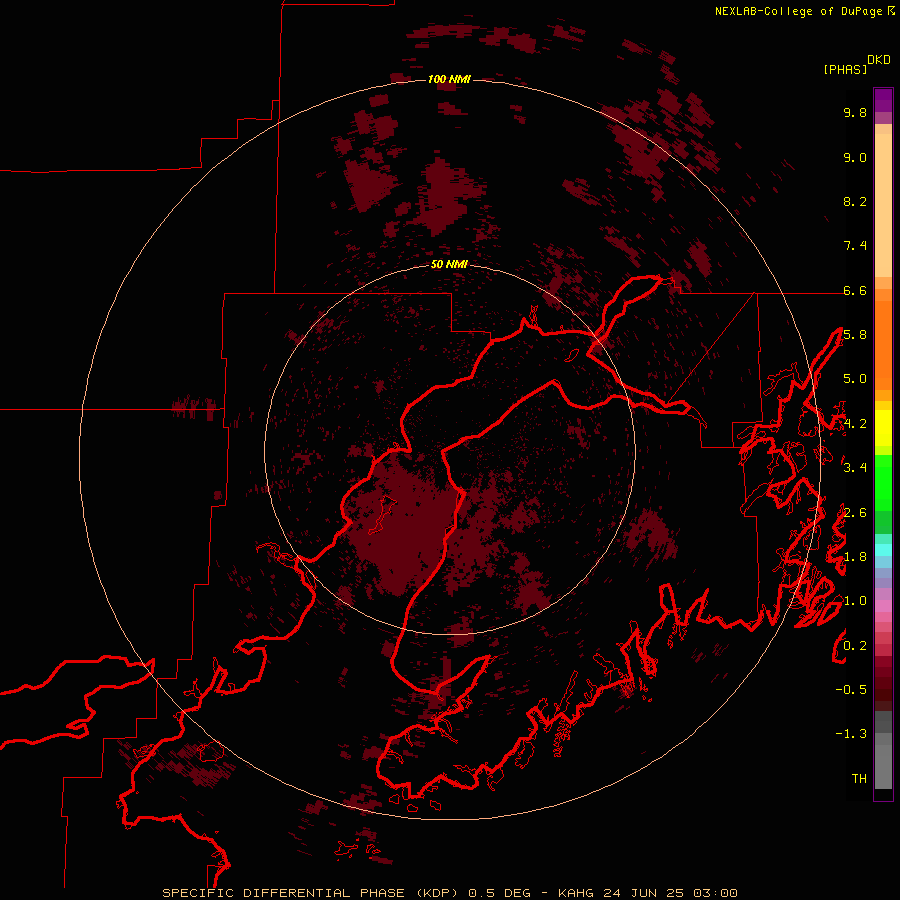The height and width of the screenshot is (900, 900).
Task: Click the 8.2 value on the scale
Action: 855,201
